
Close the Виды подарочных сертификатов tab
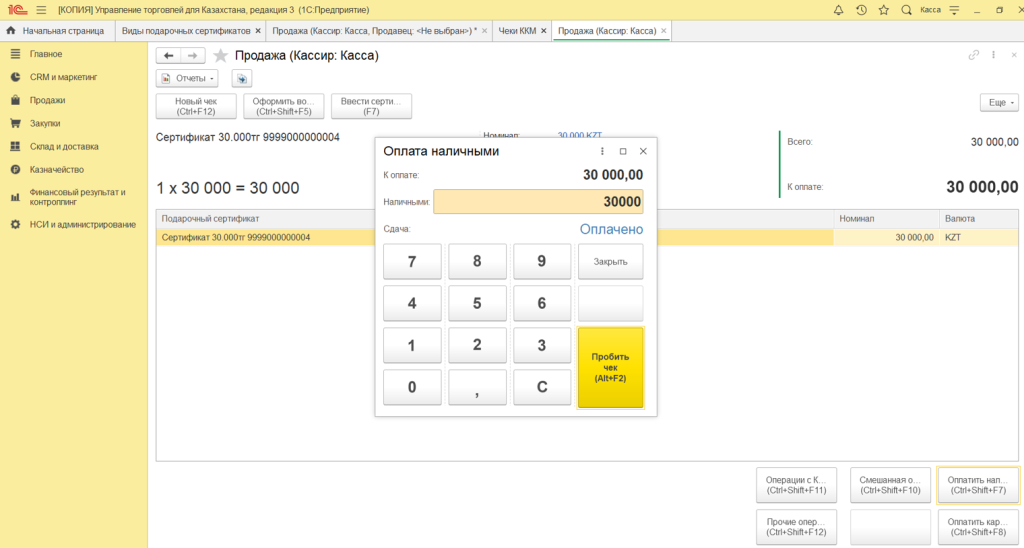coord(258,31)
